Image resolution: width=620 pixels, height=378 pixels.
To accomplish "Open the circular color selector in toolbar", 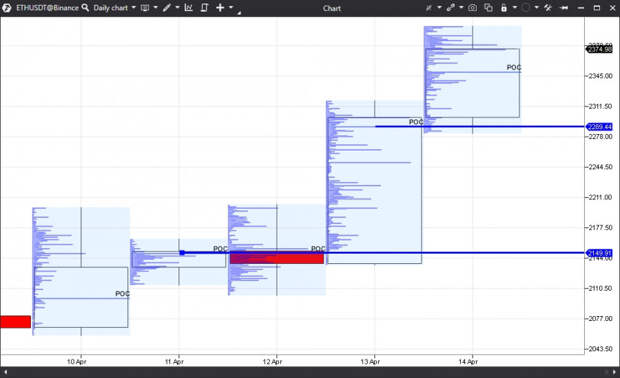I will [x=525, y=8].
